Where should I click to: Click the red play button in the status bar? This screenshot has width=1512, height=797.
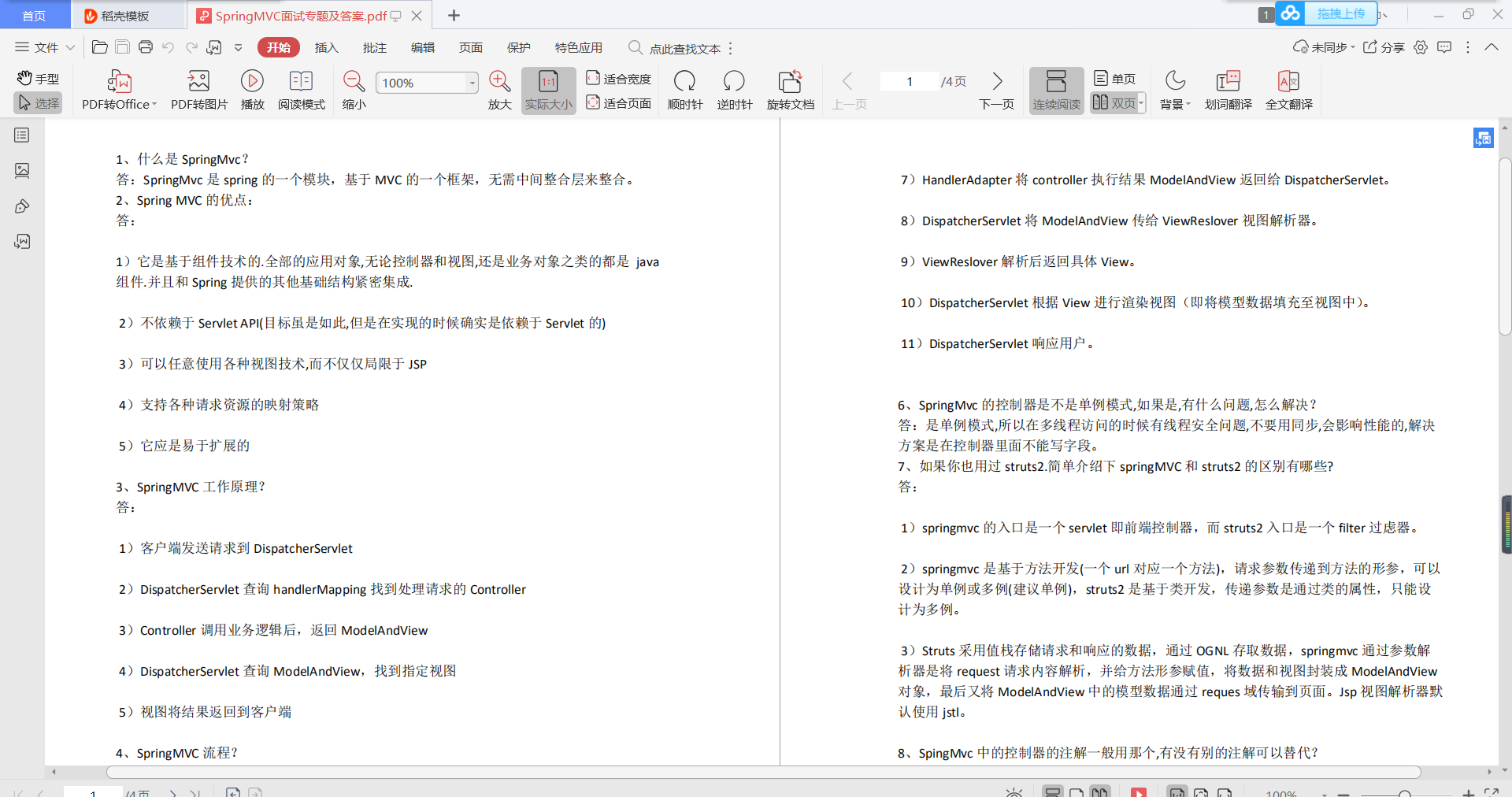(x=1139, y=793)
